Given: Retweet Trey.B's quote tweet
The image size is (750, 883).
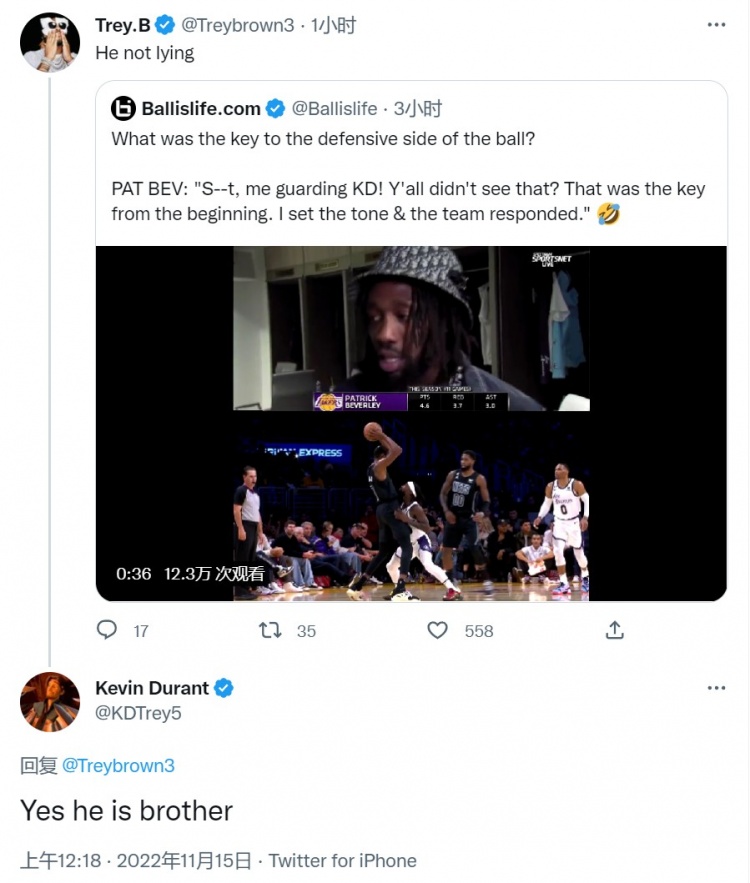Looking at the screenshot, I should pos(271,630).
